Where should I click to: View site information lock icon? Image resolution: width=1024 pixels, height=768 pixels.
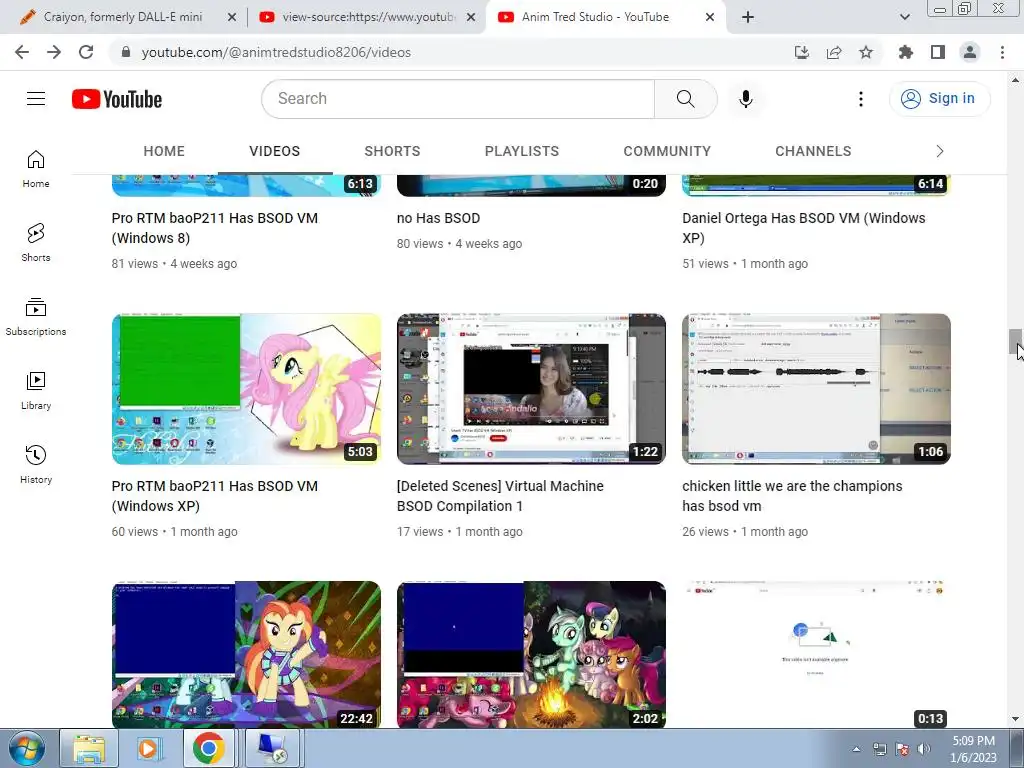click(126, 52)
